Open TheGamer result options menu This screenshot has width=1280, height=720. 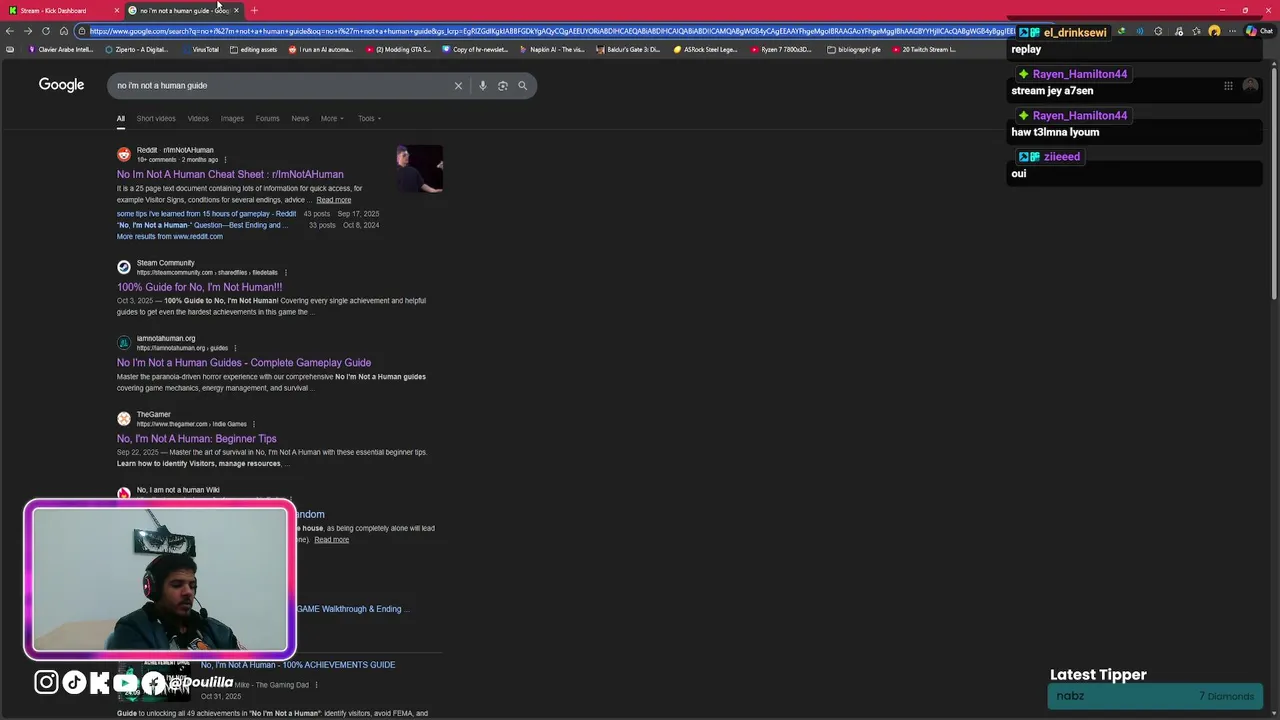(254, 424)
